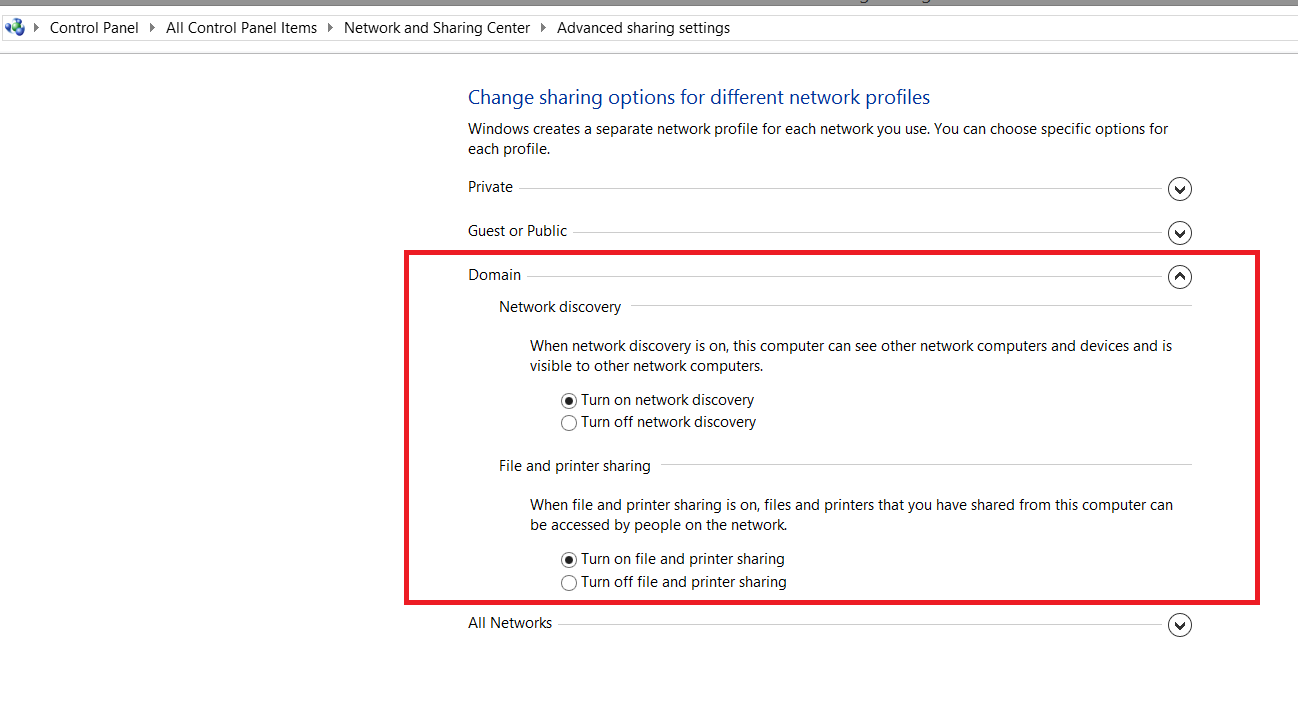Expand the All Networks section chevron

[1180, 625]
